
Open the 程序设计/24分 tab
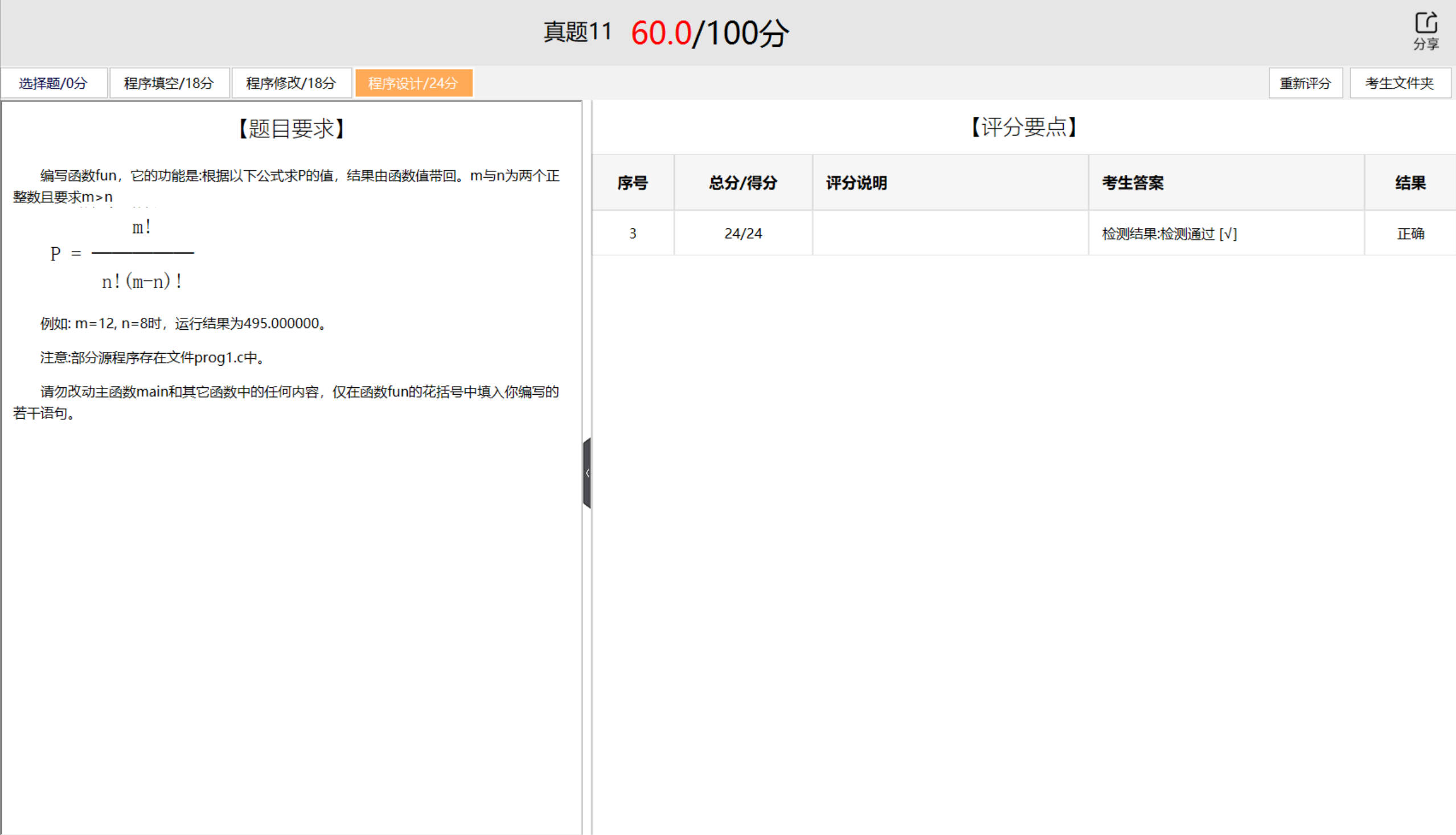pyautogui.click(x=413, y=83)
